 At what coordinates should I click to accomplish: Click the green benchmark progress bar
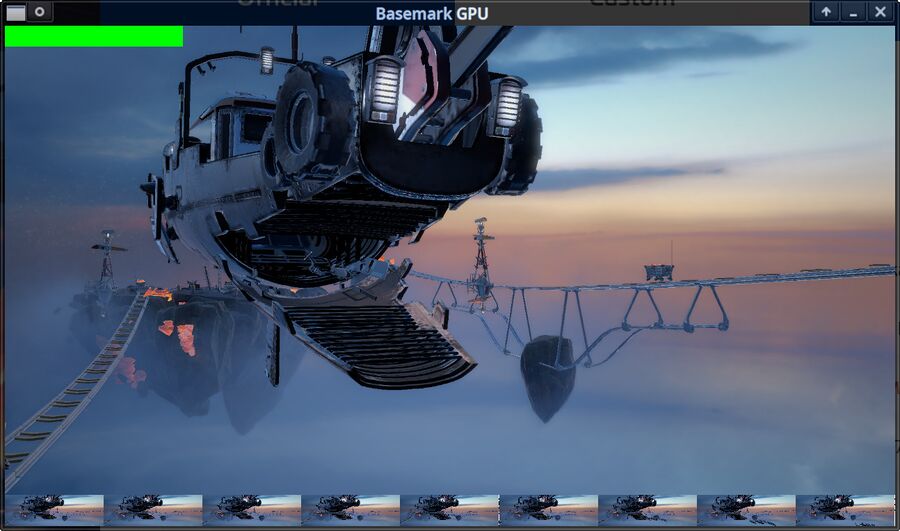coord(94,36)
